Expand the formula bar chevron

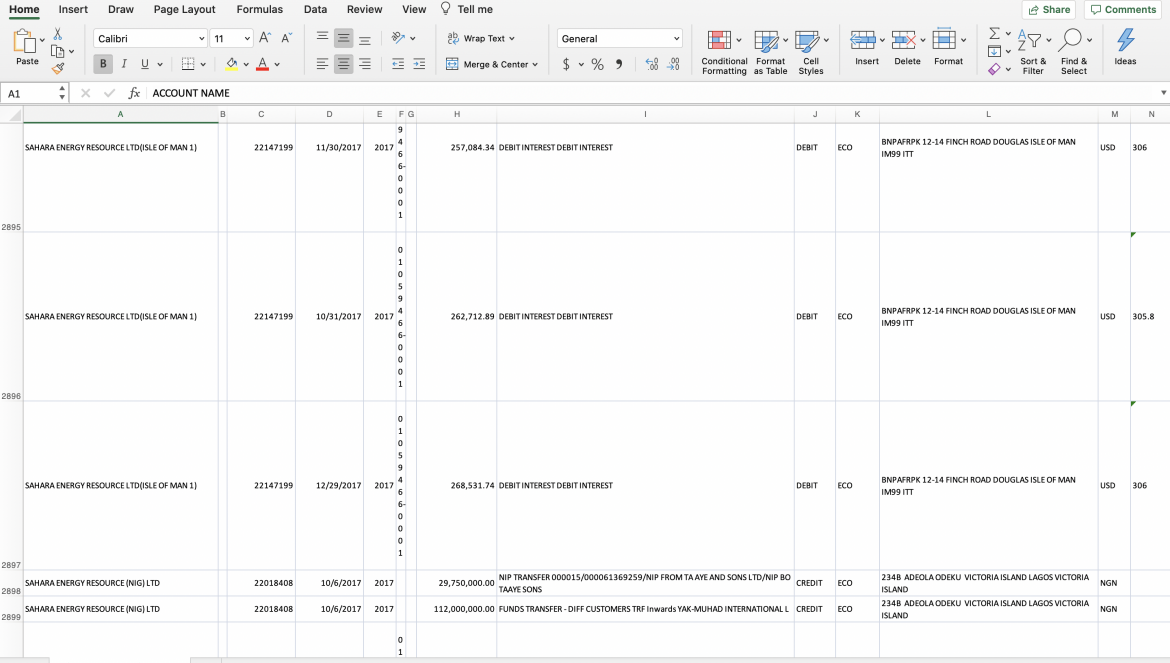coord(1163,92)
